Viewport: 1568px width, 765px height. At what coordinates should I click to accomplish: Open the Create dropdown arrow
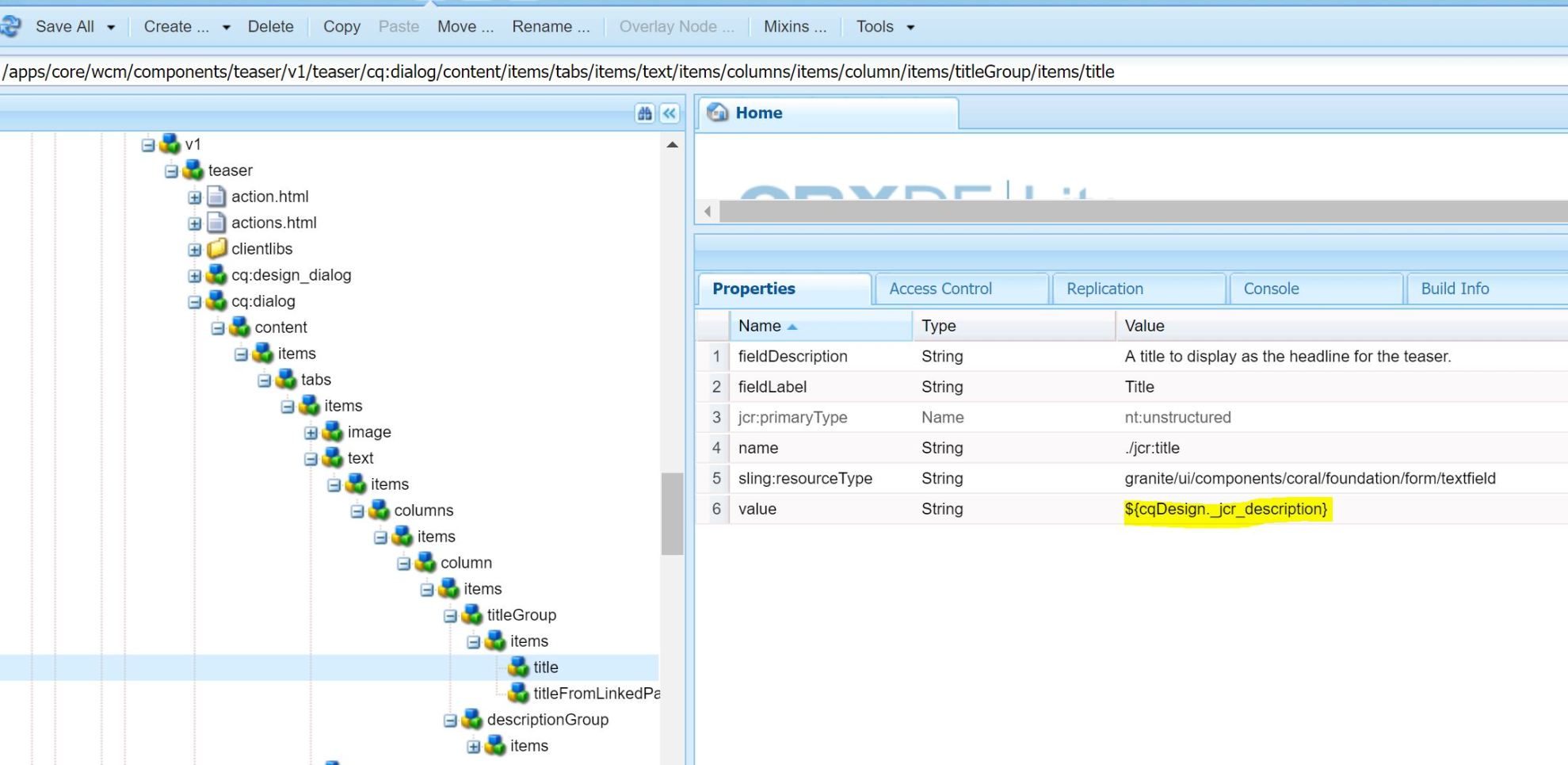click(227, 26)
